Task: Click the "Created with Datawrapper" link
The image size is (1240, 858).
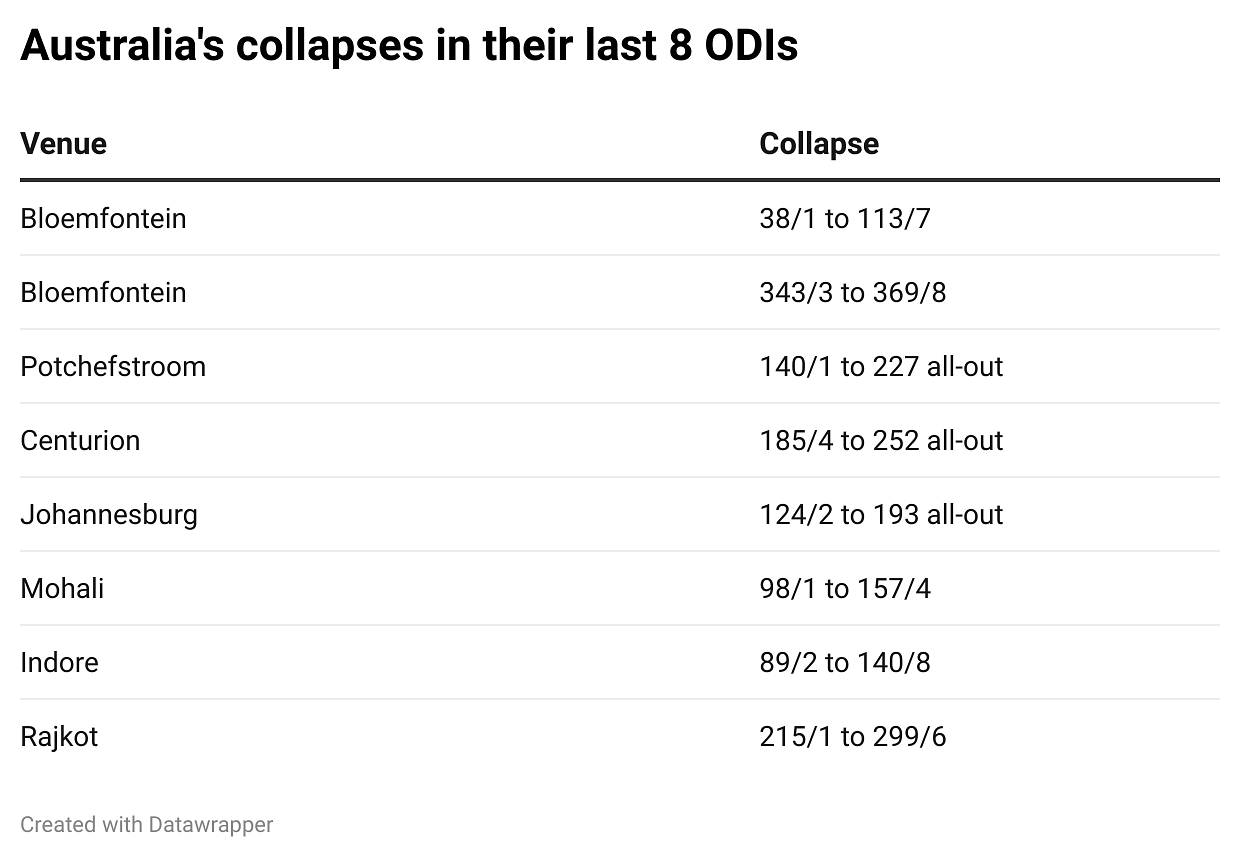Action: (x=146, y=825)
